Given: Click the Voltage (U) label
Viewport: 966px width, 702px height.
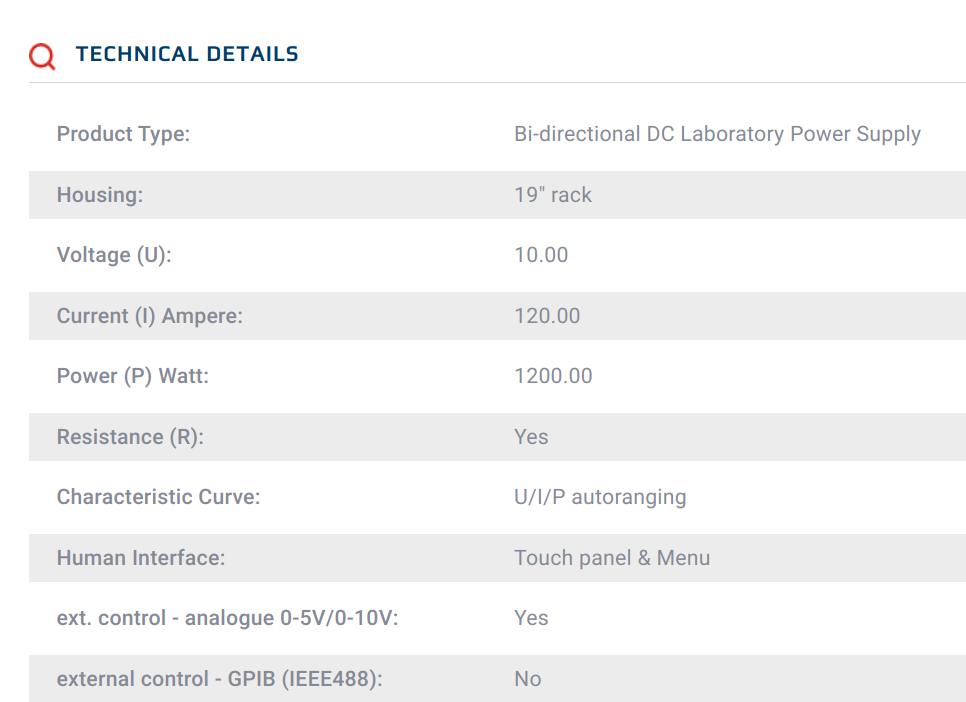Looking at the screenshot, I should tap(114, 255).
